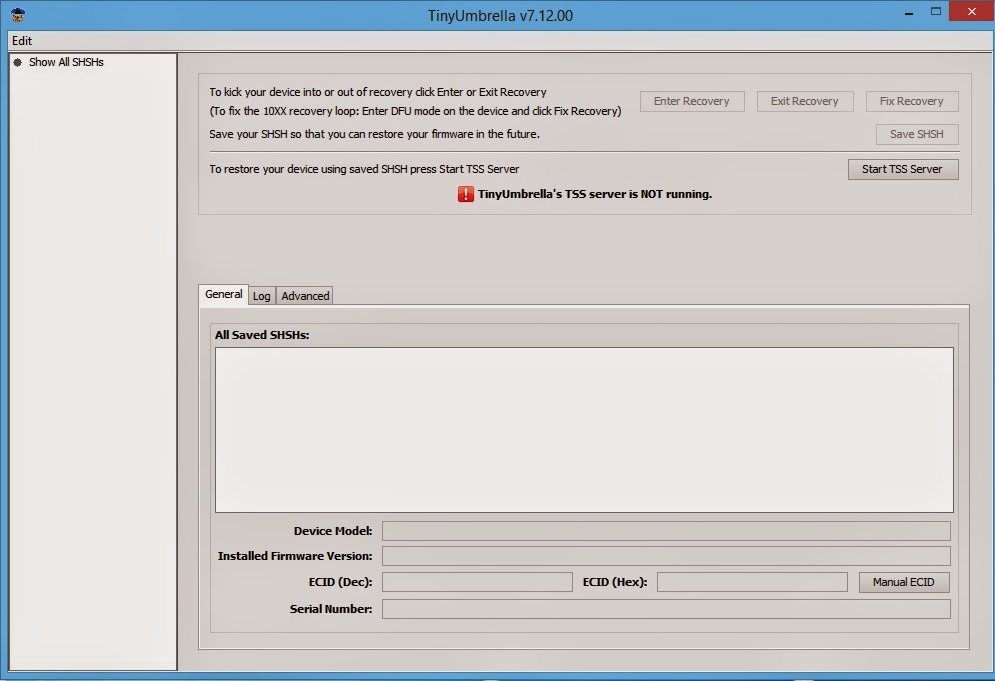Start the TSS Server

[903, 169]
